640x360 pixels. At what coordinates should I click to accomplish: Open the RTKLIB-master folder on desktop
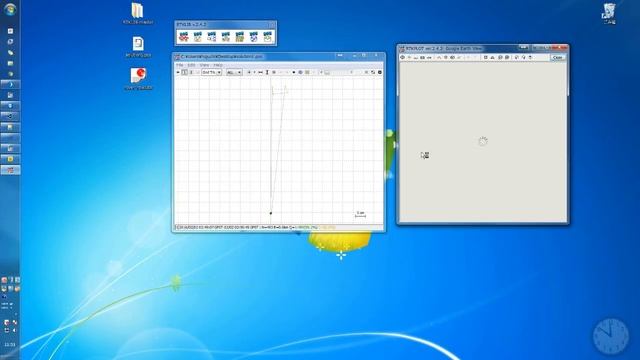coord(138,13)
